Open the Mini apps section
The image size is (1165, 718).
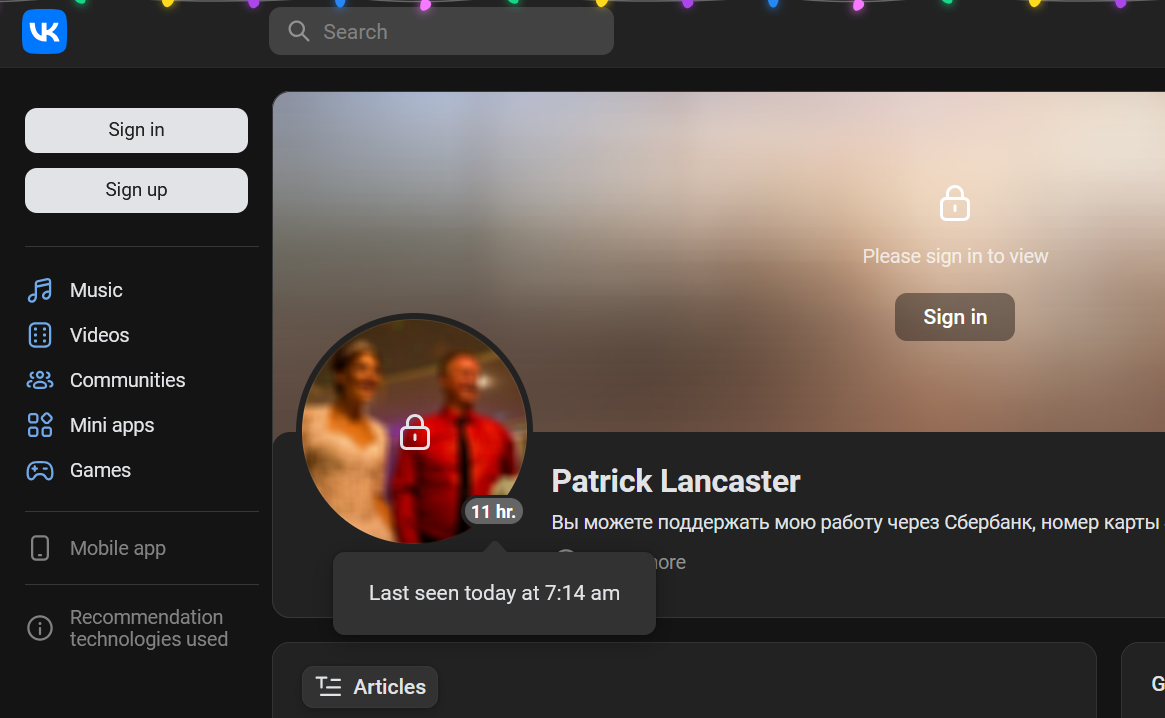click(x=112, y=425)
